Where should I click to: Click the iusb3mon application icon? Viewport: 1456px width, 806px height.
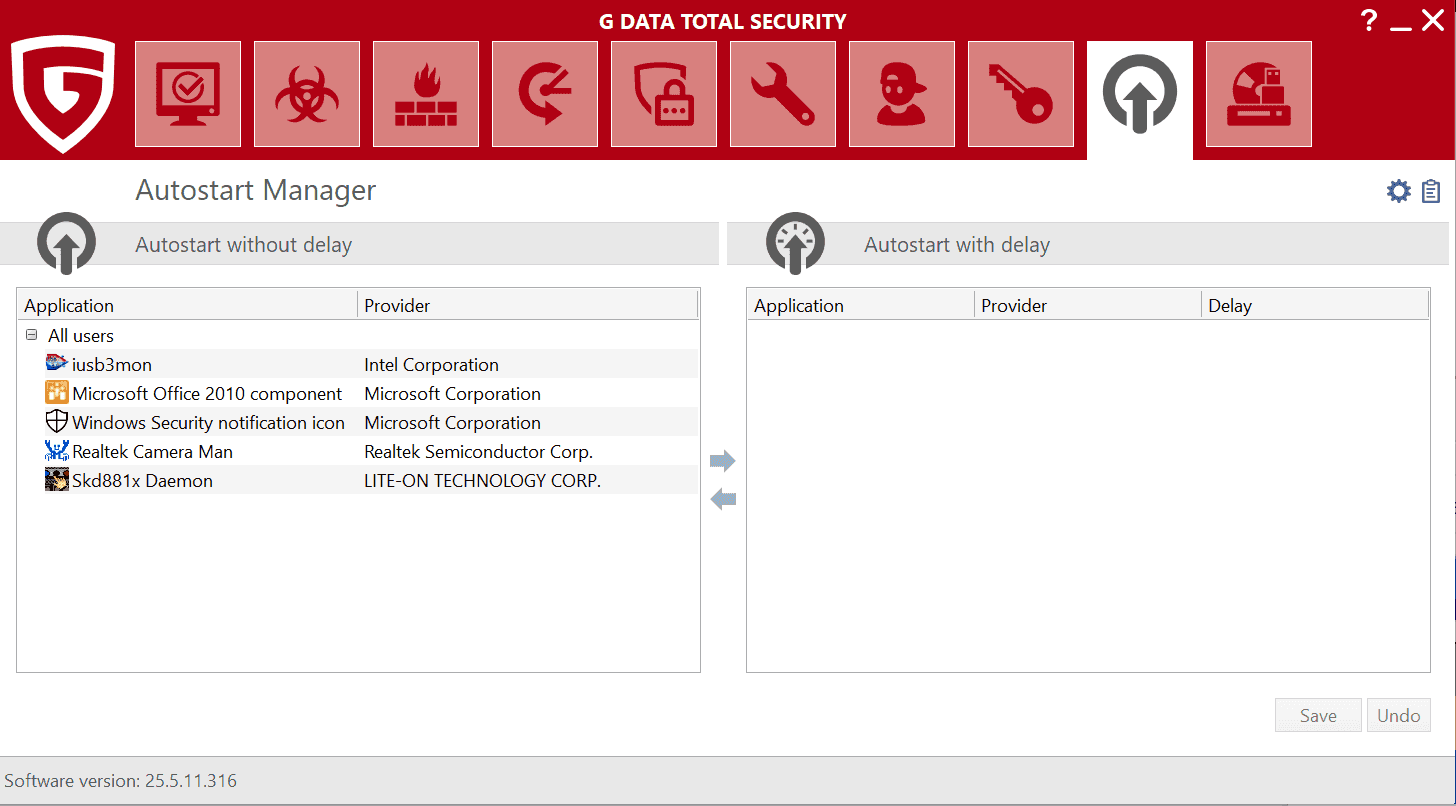pyautogui.click(x=57, y=364)
